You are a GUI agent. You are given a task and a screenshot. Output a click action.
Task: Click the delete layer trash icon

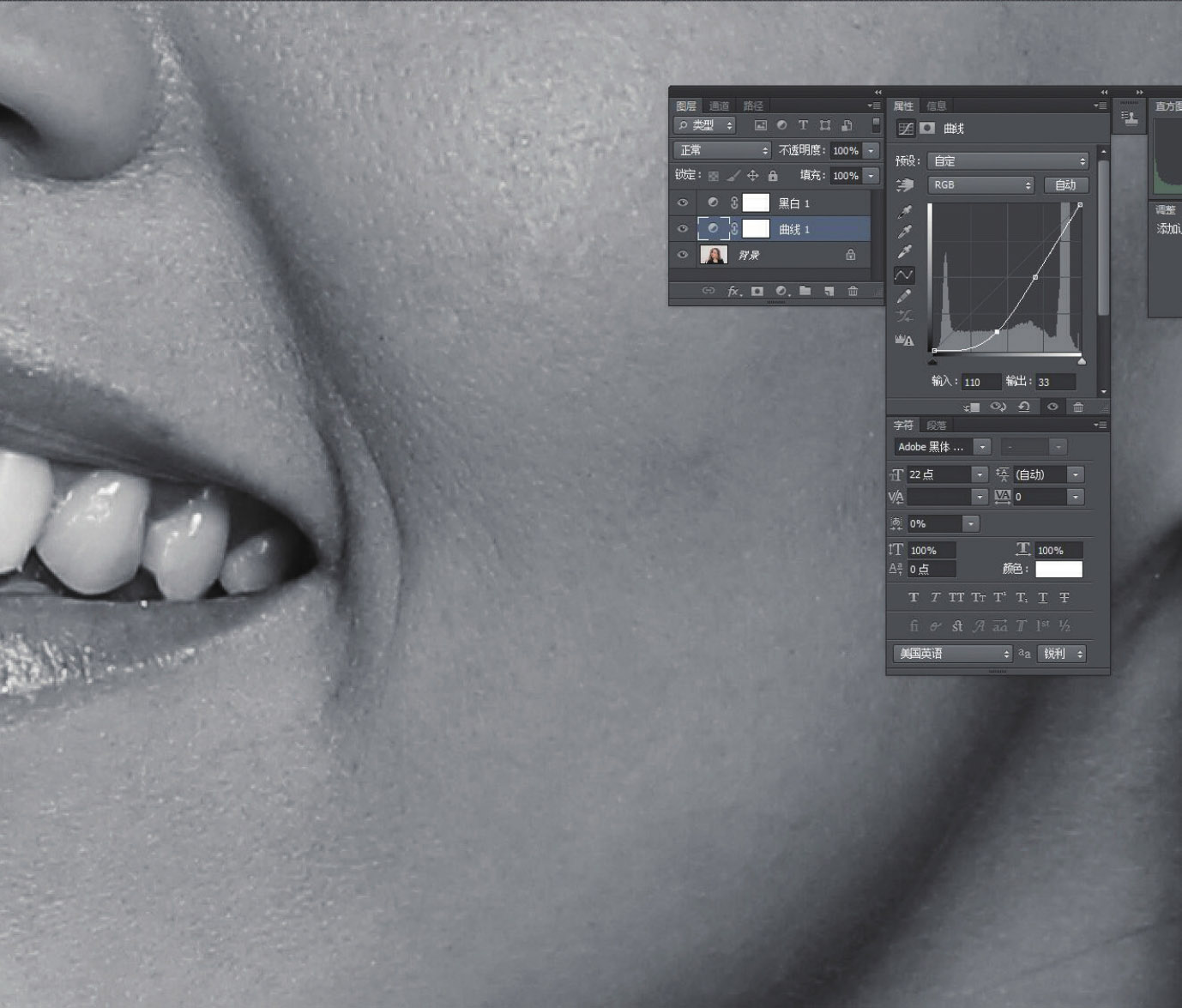(x=853, y=291)
